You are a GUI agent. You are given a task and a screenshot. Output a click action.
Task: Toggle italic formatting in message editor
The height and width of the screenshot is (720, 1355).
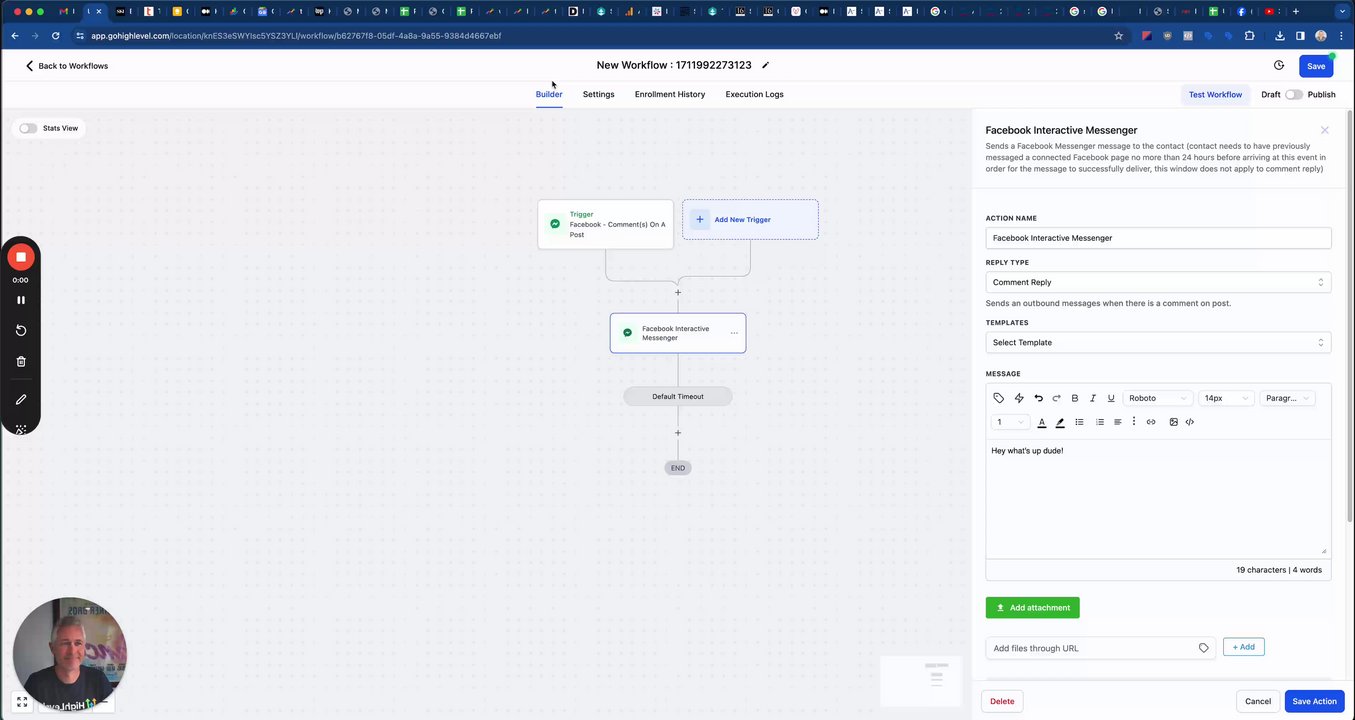[x=1093, y=398]
